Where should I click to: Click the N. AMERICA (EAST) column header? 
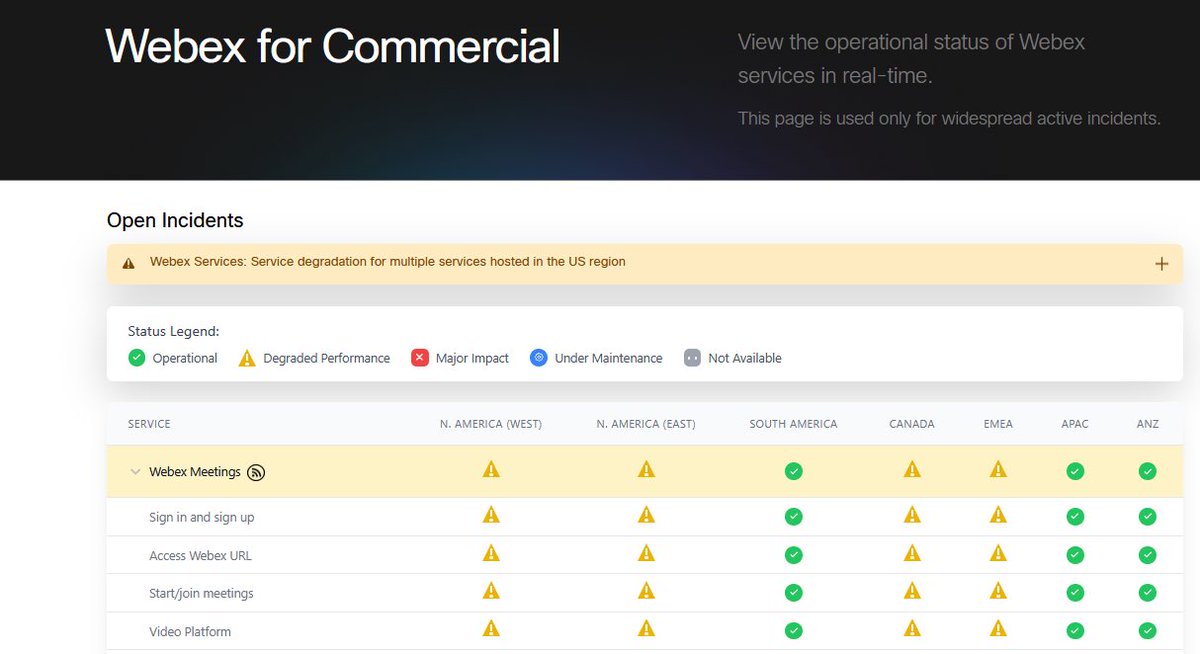pos(646,424)
